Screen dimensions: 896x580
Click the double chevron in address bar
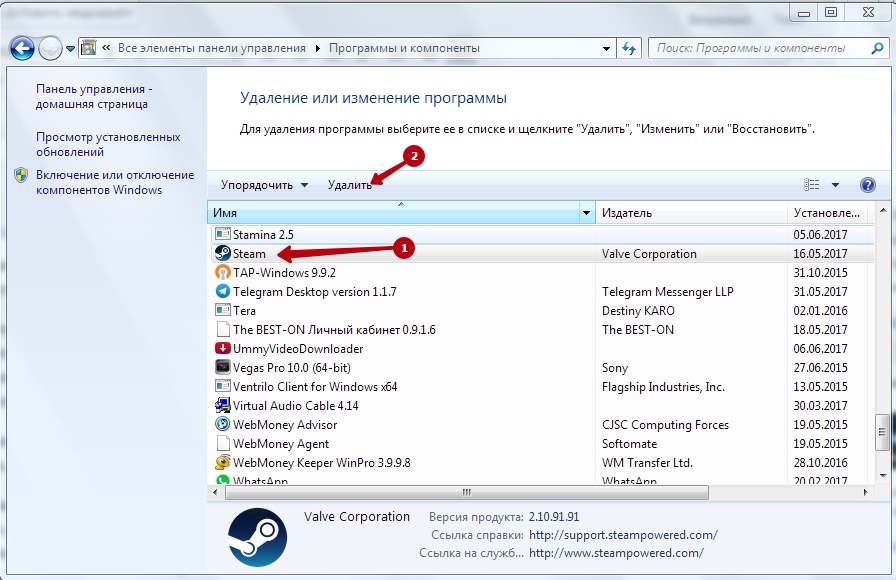click(x=106, y=48)
